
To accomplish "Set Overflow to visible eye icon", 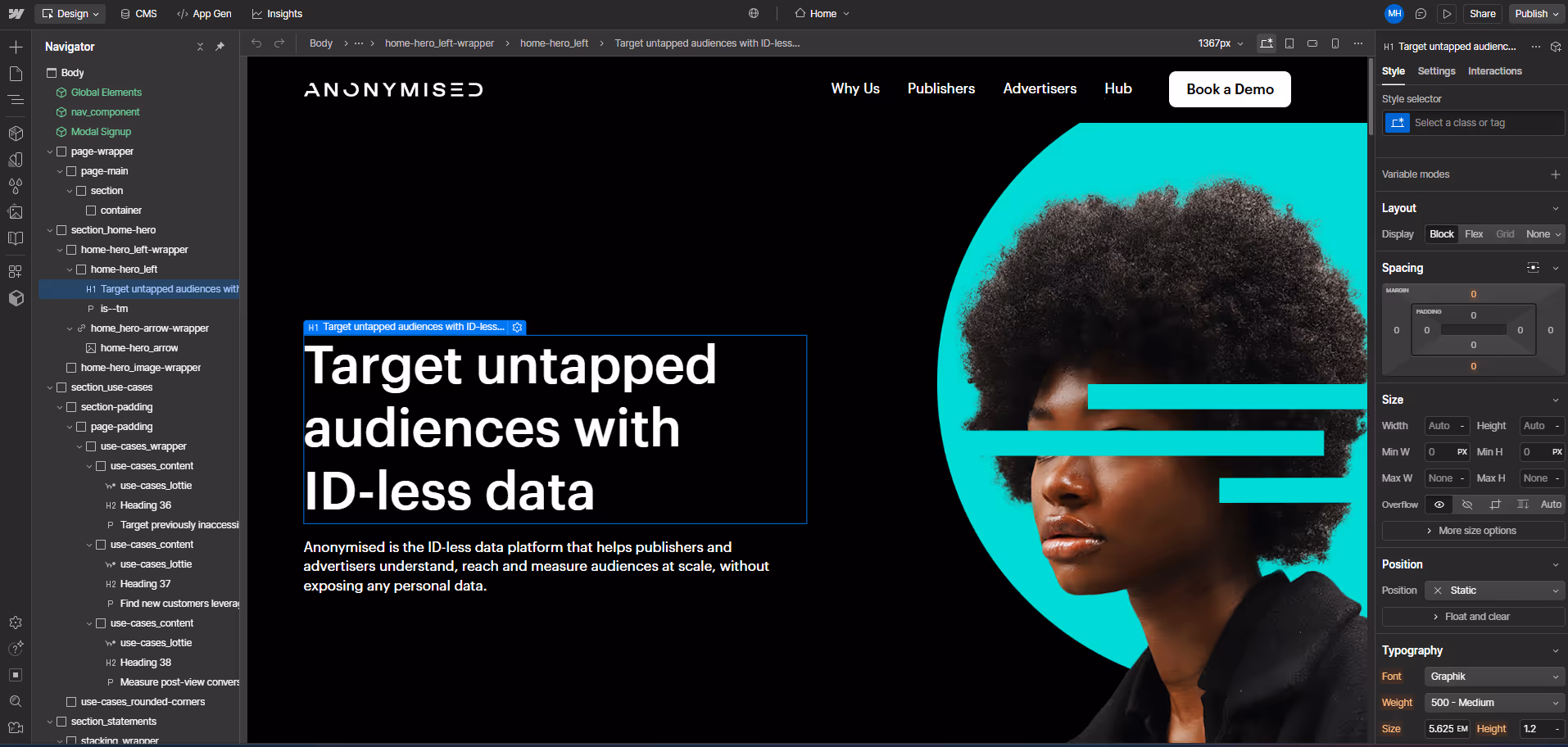I will click(x=1439, y=505).
